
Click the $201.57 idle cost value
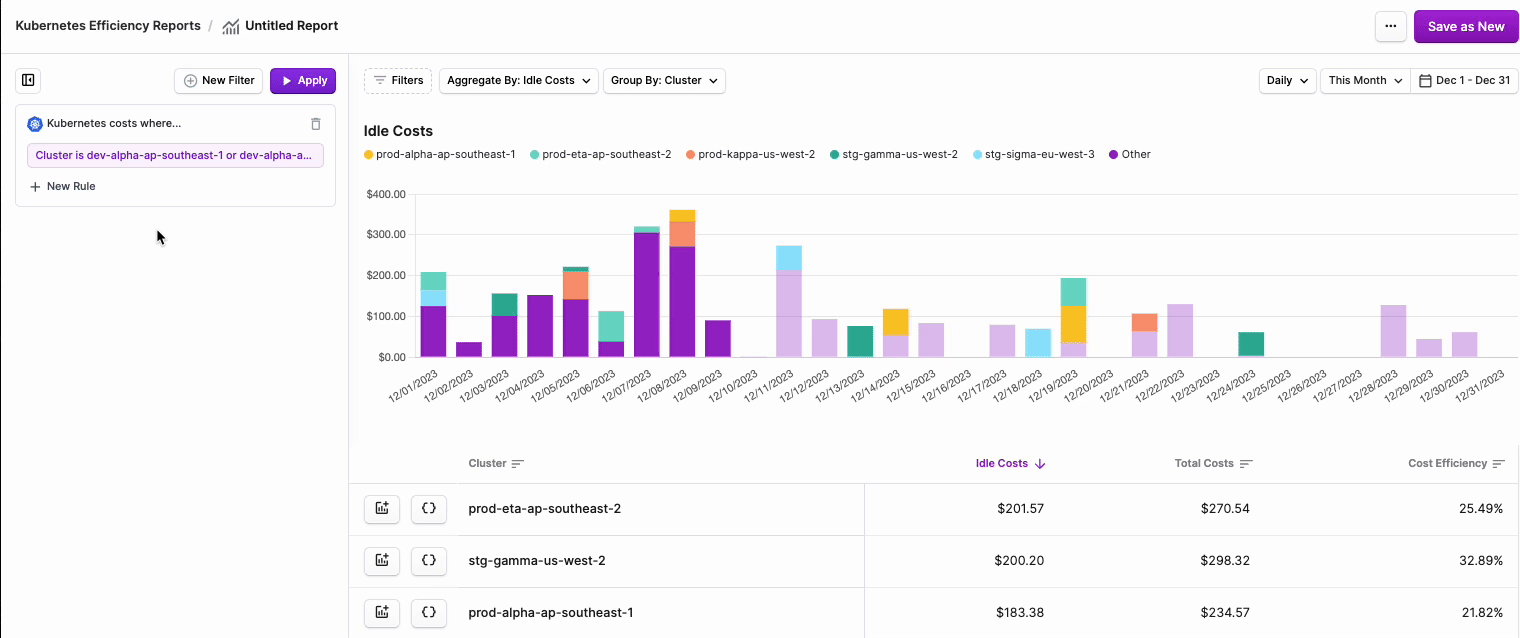1020,508
